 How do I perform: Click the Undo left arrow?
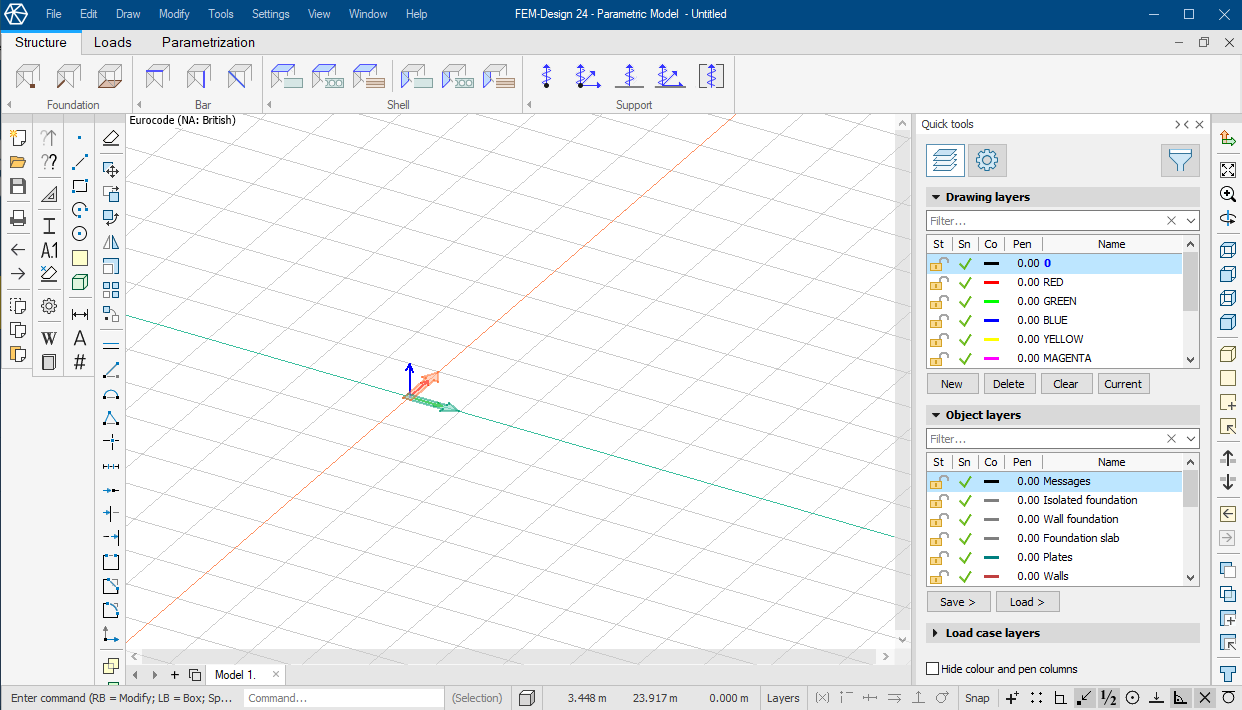(17, 249)
